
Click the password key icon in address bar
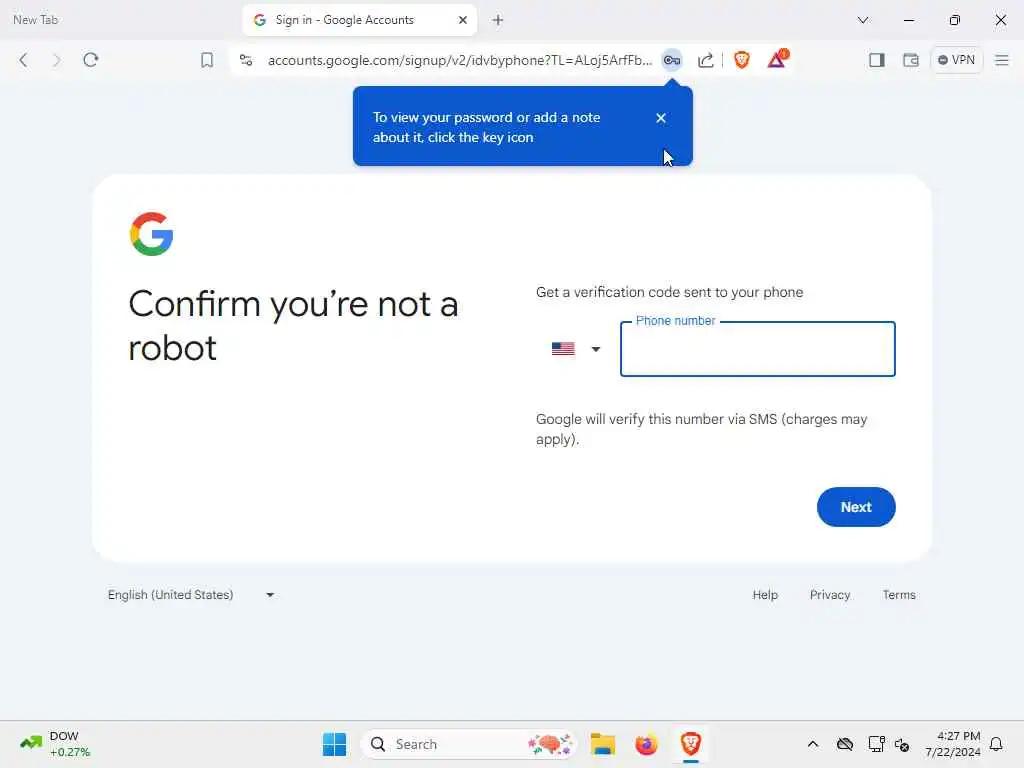(672, 60)
